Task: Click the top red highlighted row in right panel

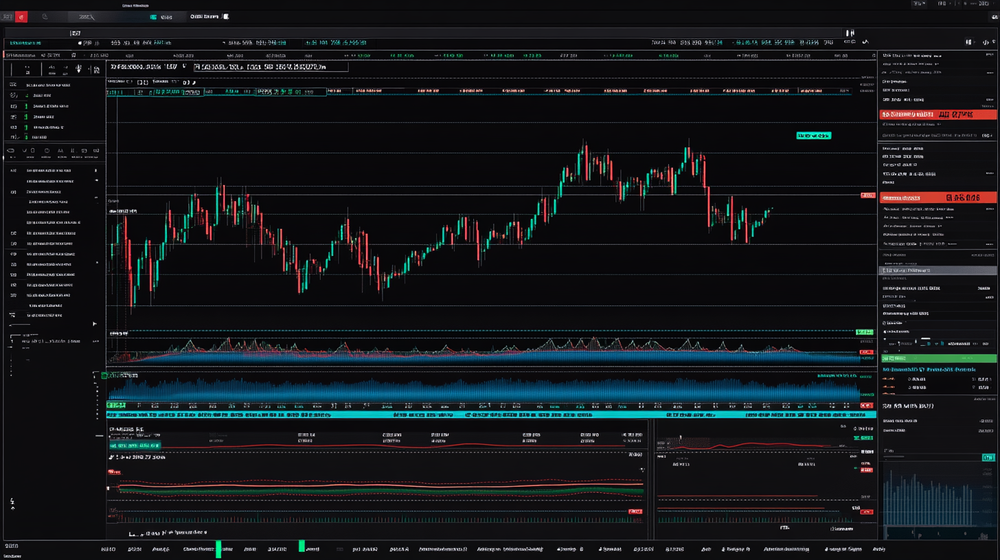Action: coord(938,115)
